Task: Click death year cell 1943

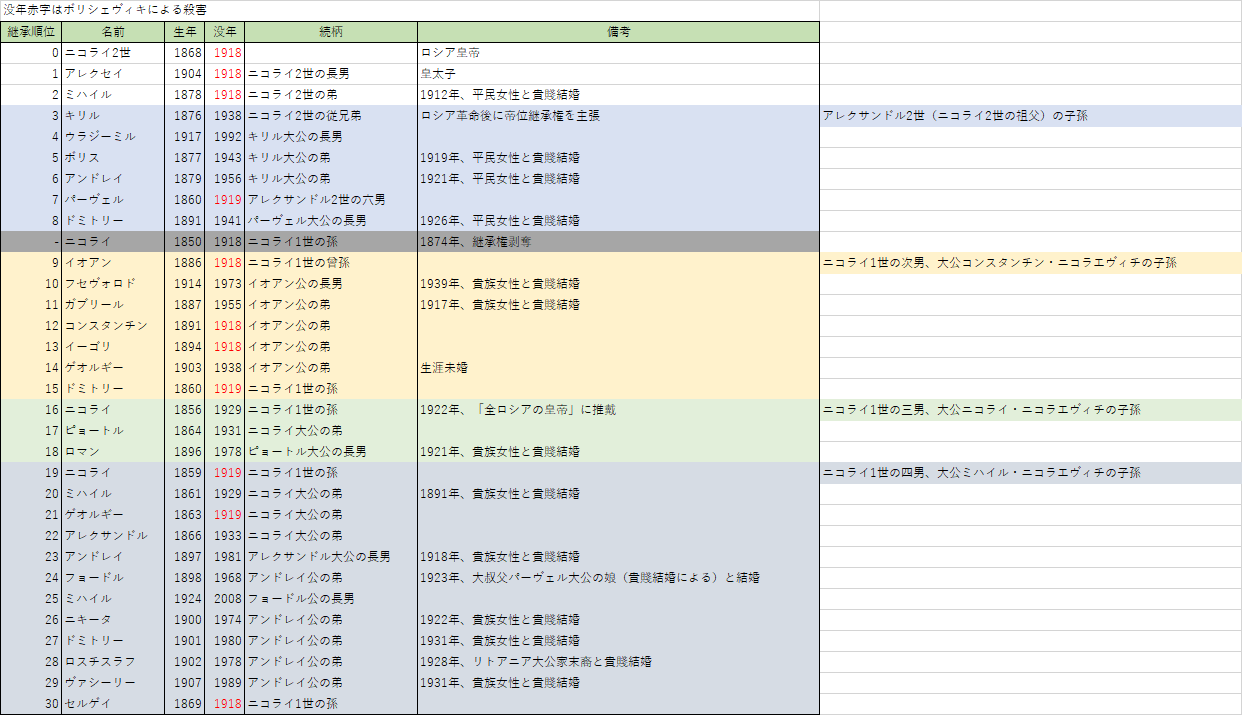Action: click(x=225, y=158)
